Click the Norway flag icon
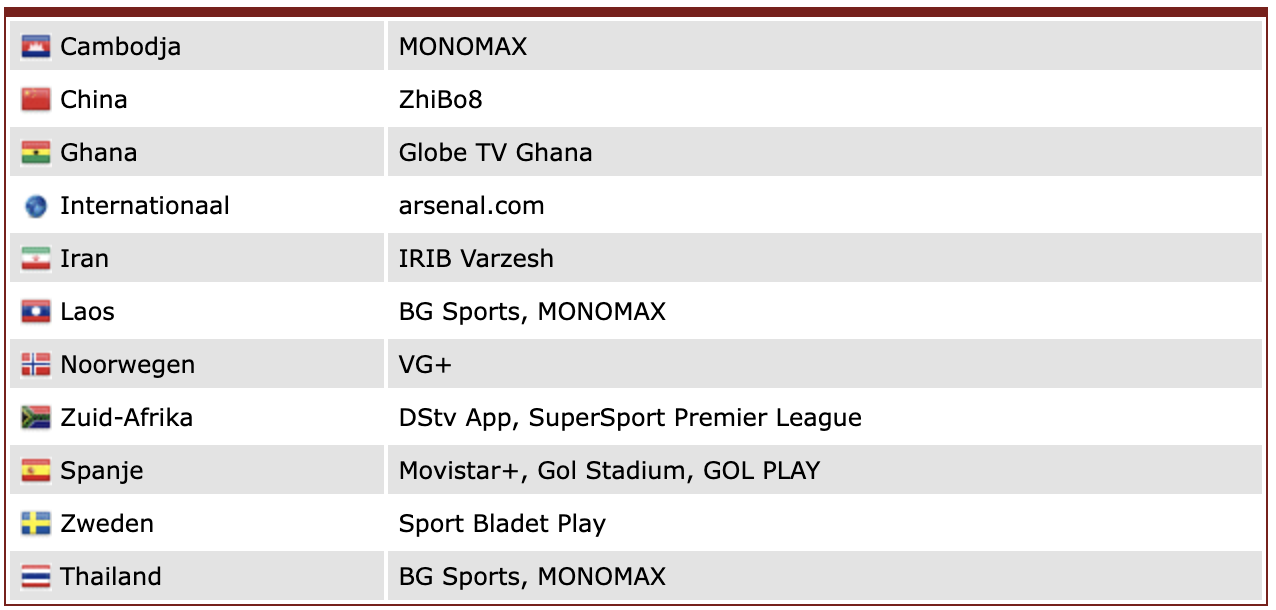The width and height of the screenshot is (1276, 610). click(x=36, y=365)
